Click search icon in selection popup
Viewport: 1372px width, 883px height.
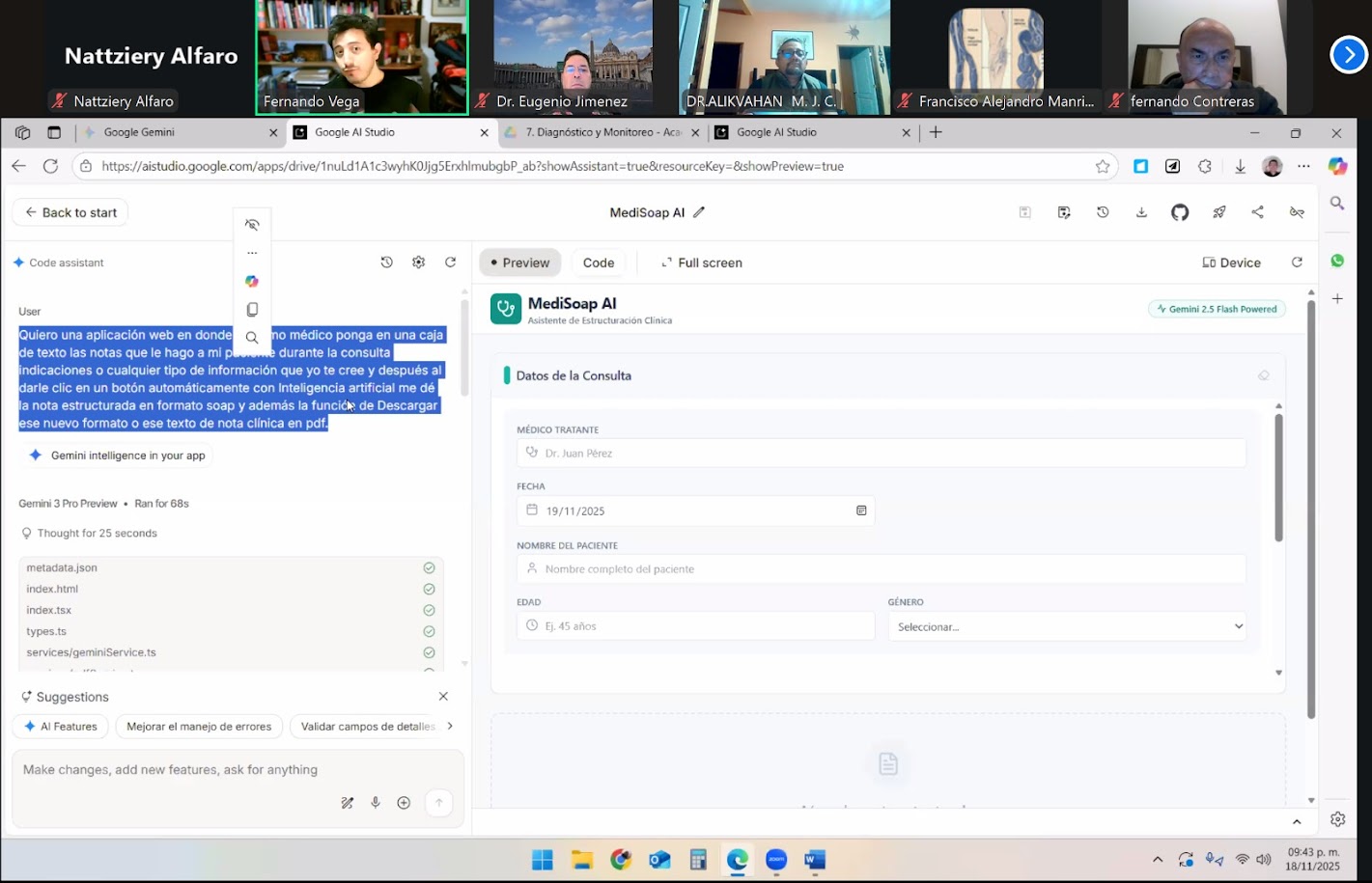tap(252, 338)
